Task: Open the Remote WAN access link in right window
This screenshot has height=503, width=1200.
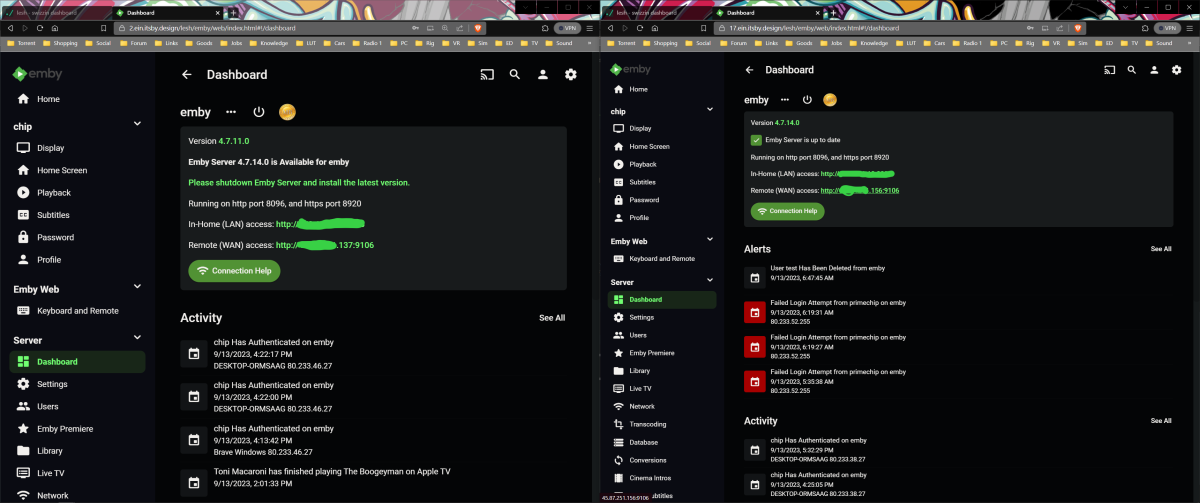Action: pos(860,190)
